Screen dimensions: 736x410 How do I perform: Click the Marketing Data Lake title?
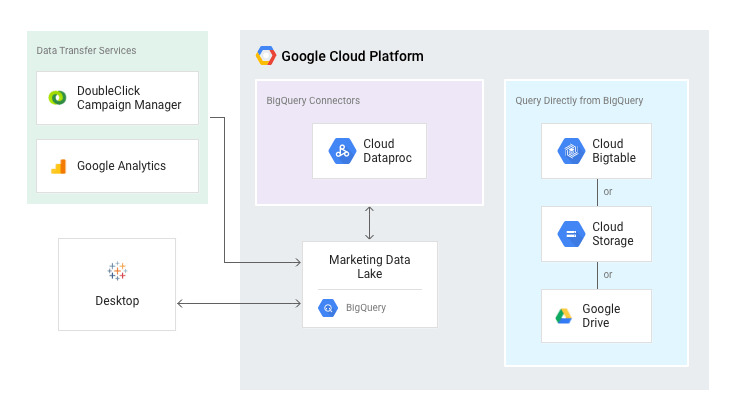pos(369,266)
